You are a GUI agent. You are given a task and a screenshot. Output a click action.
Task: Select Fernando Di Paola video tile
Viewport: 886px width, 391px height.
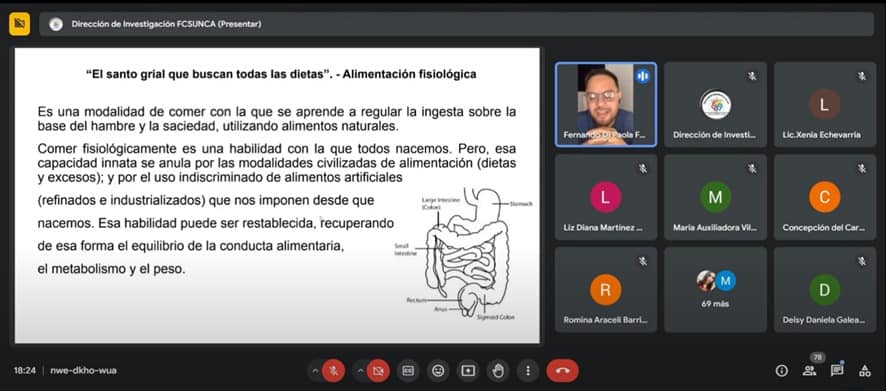click(x=606, y=105)
